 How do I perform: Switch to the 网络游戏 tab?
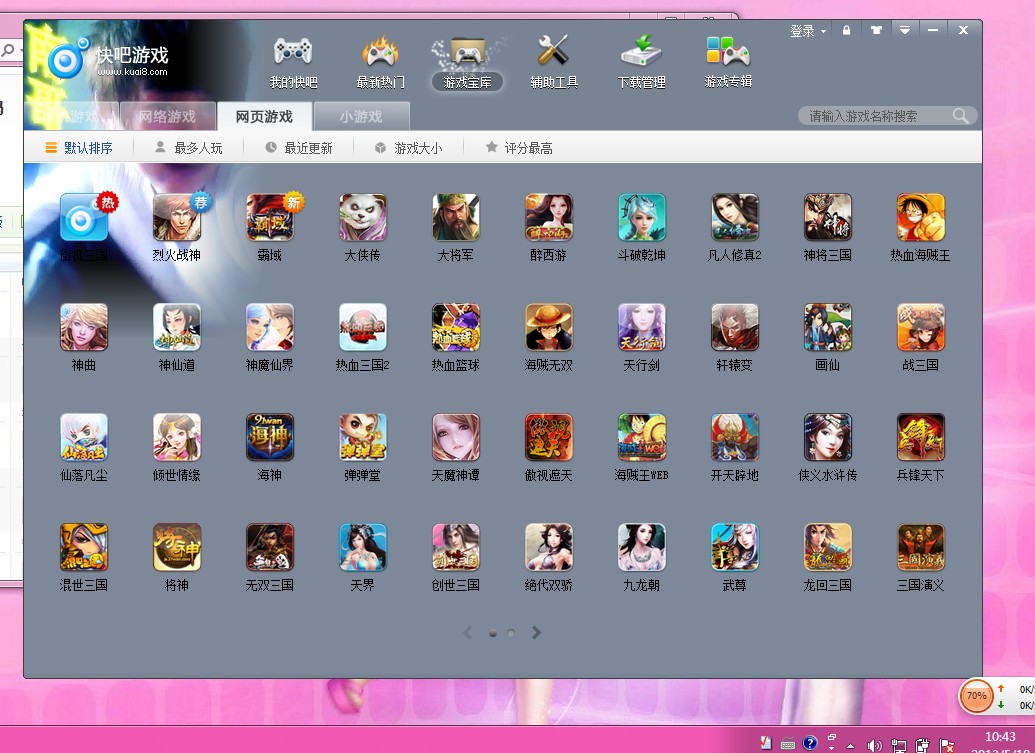coord(167,117)
